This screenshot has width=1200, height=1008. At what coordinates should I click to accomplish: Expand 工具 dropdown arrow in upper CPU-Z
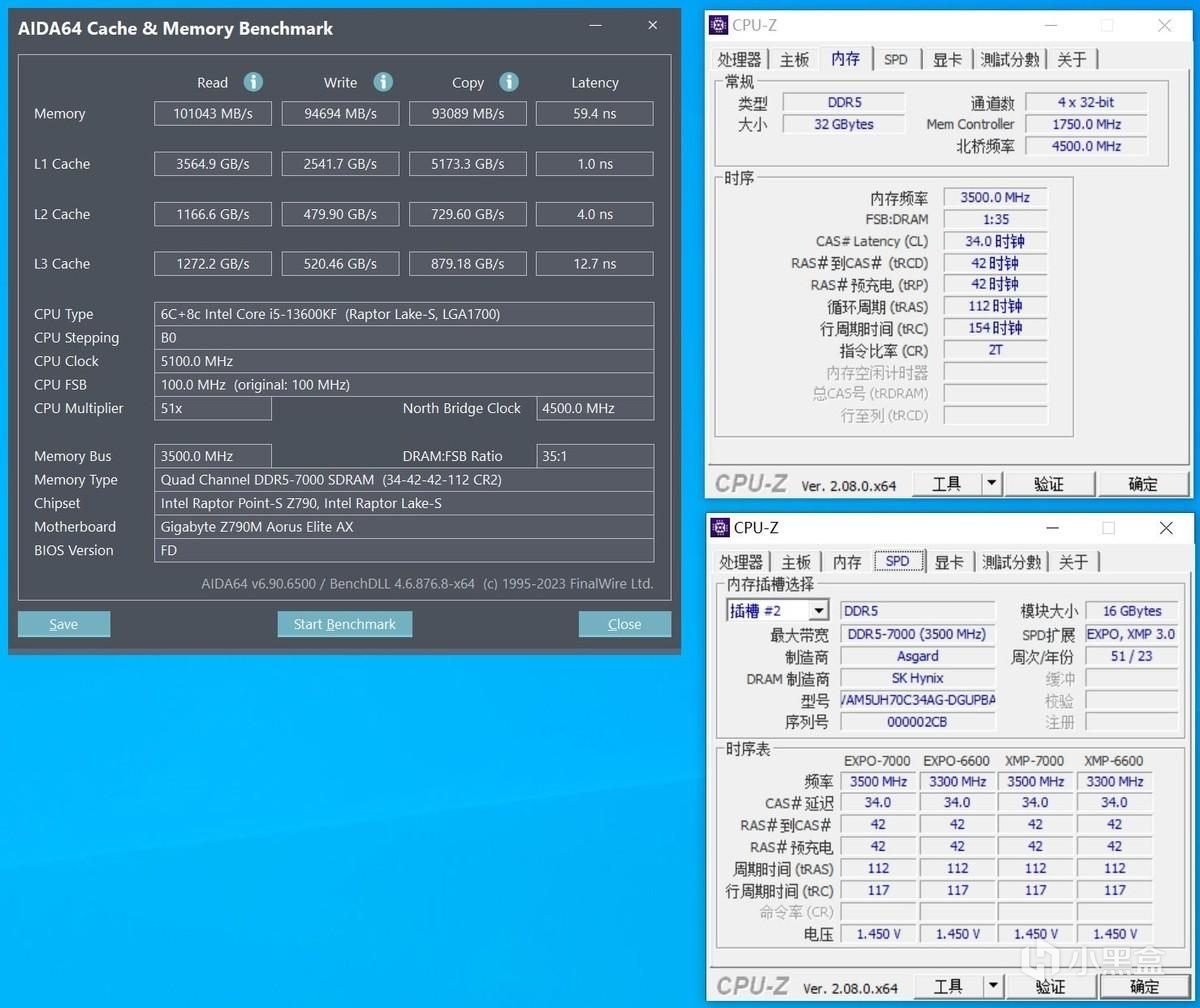(x=991, y=484)
